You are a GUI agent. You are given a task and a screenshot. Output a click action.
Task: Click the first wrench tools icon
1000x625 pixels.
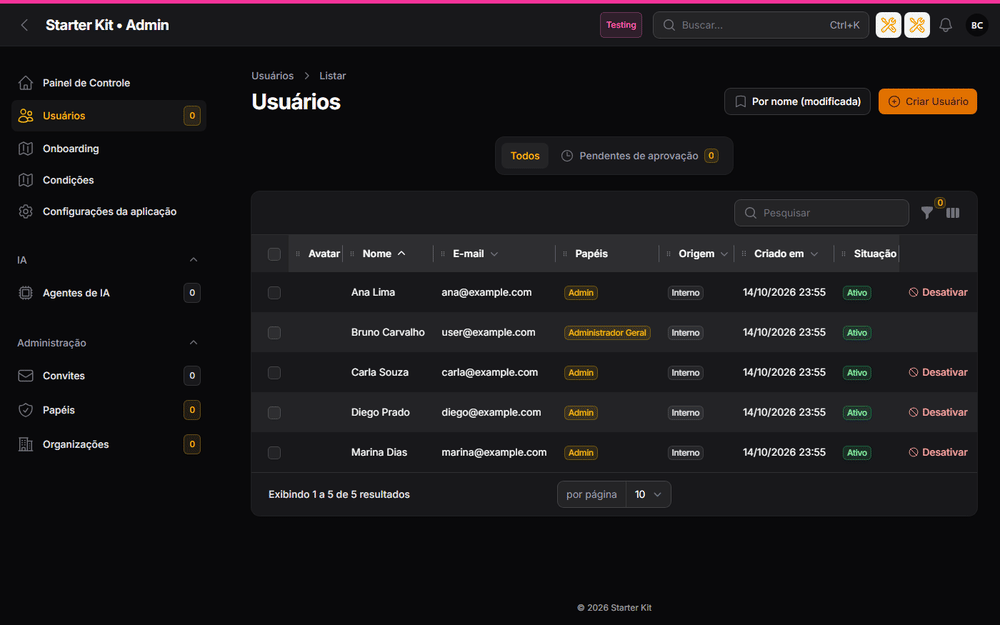(888, 25)
